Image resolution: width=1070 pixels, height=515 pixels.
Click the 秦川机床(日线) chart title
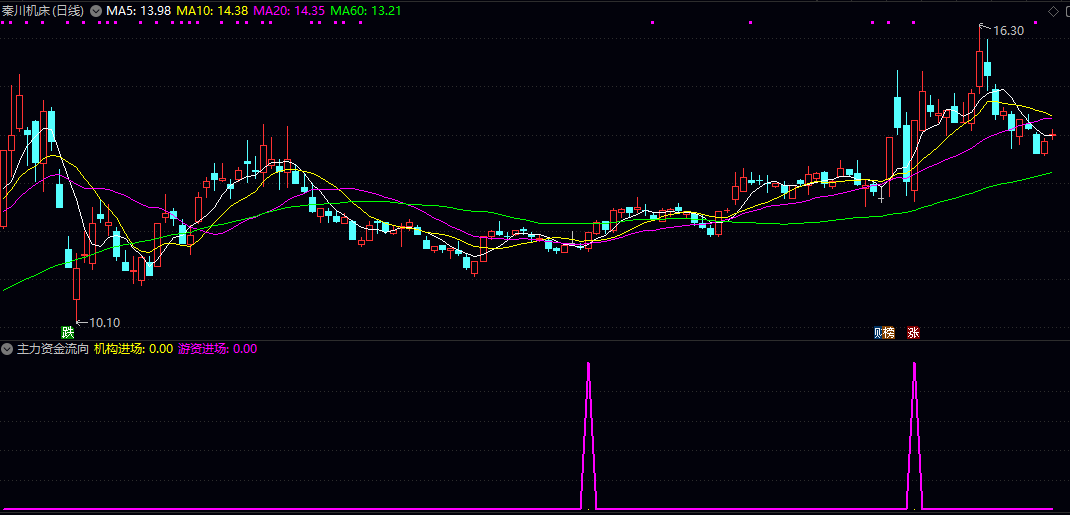point(43,10)
